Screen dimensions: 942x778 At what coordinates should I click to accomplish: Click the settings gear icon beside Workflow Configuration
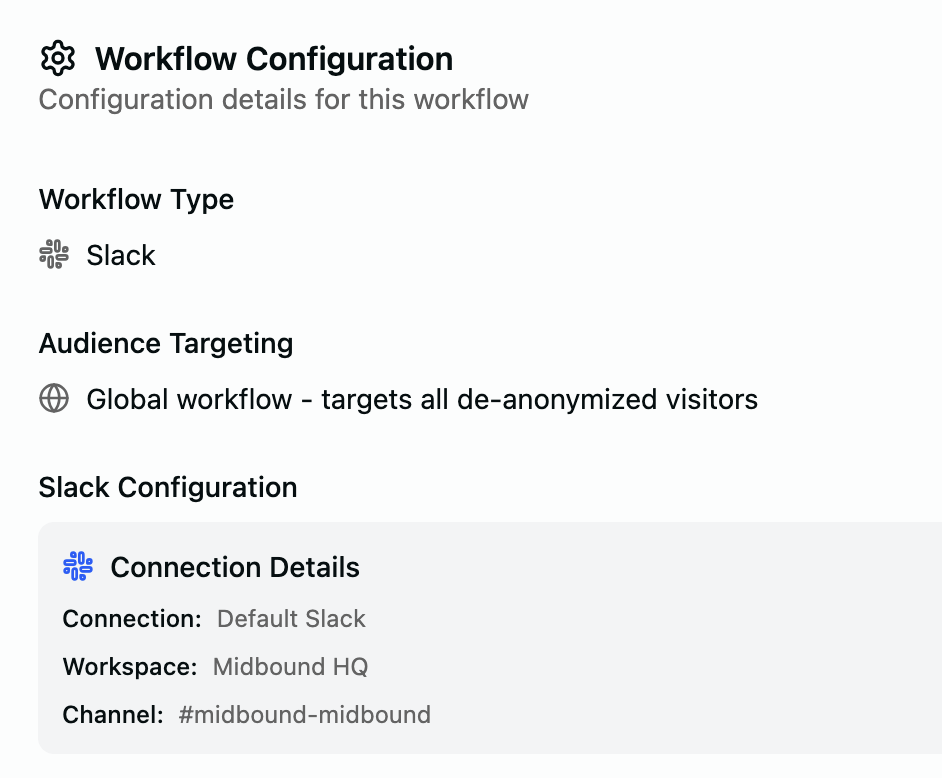(x=58, y=58)
